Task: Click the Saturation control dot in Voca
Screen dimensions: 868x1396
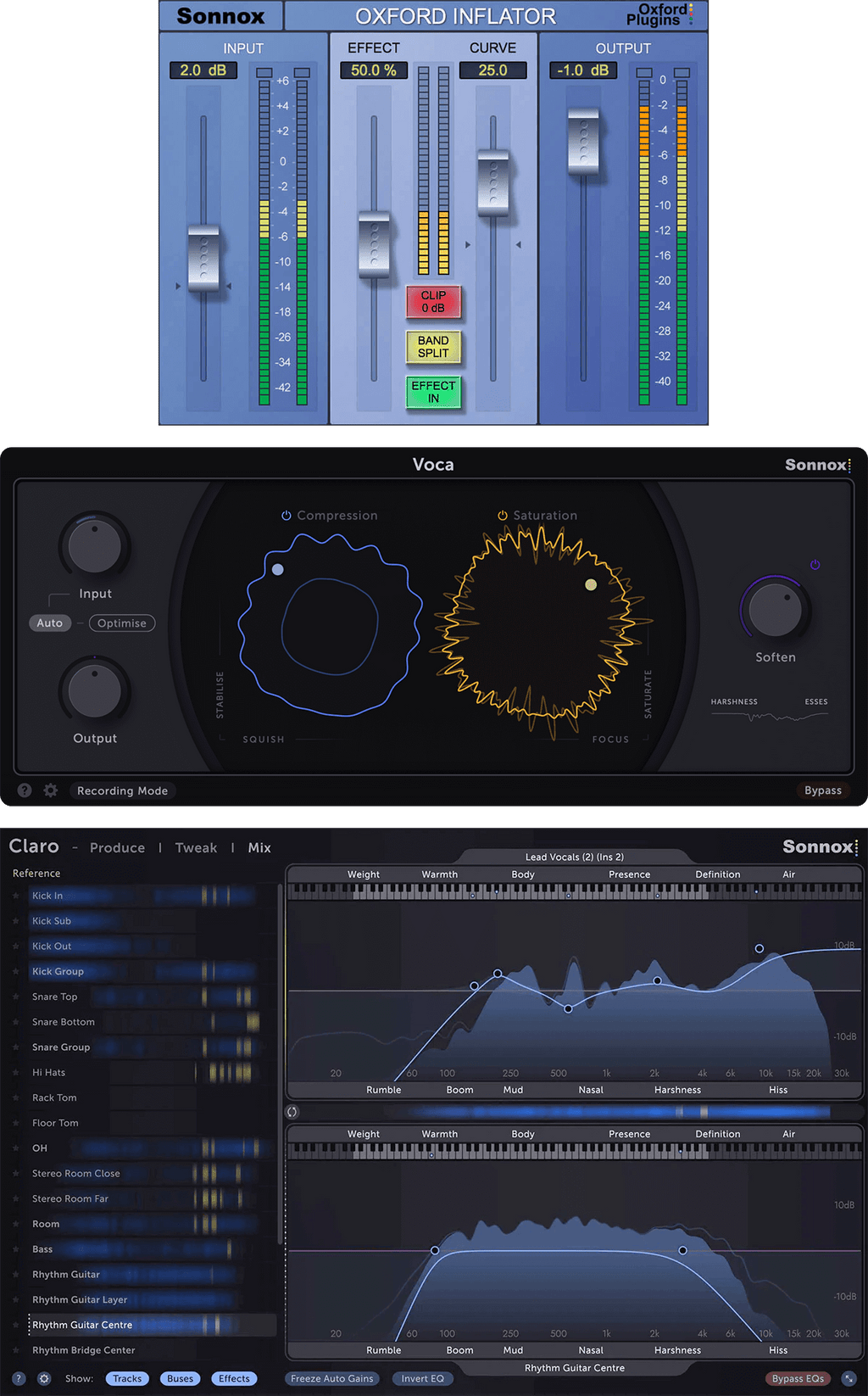Action: [591, 584]
